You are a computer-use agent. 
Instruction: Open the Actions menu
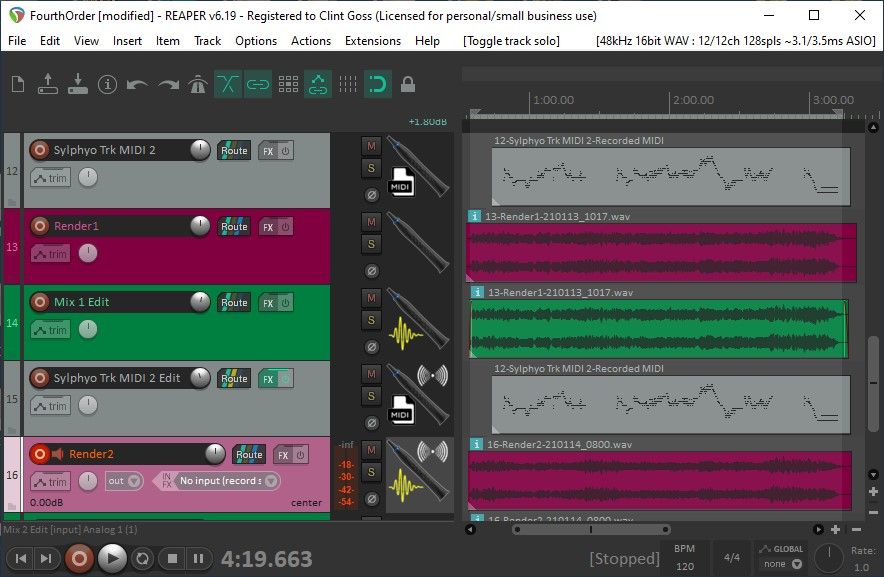pyautogui.click(x=310, y=41)
